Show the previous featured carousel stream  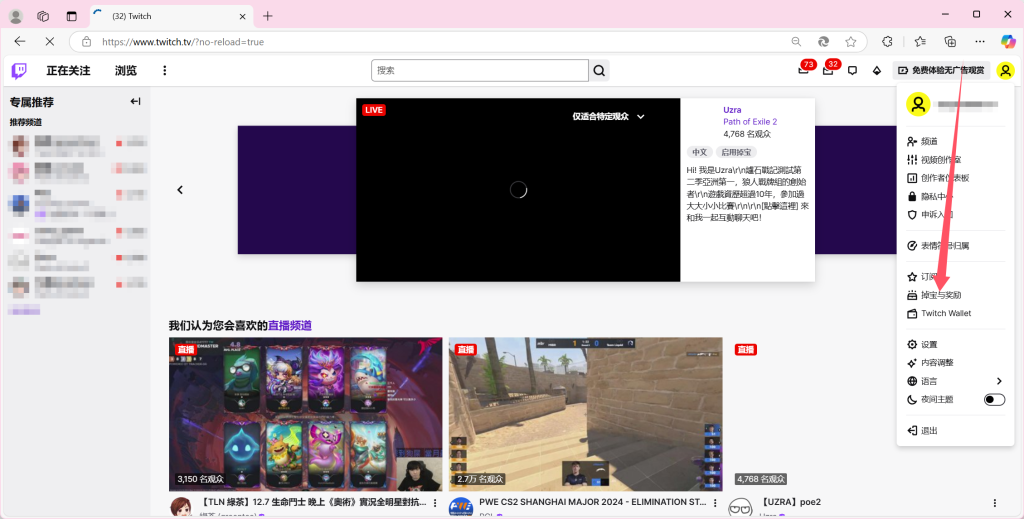pyautogui.click(x=180, y=190)
